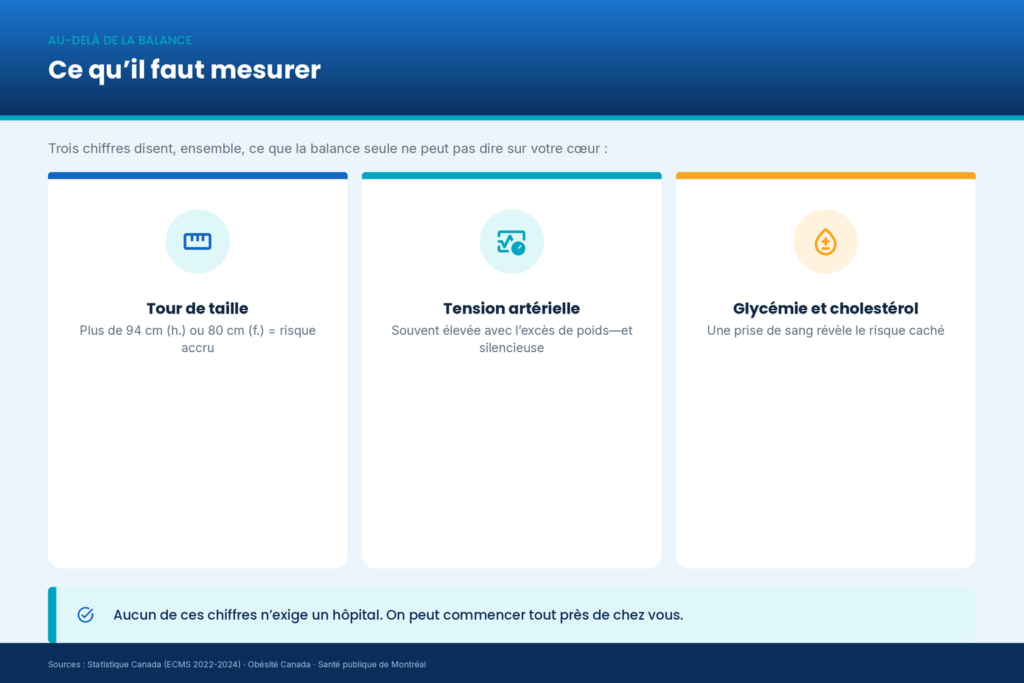
Task: Click the orange blood drop icon
Action: point(825,242)
